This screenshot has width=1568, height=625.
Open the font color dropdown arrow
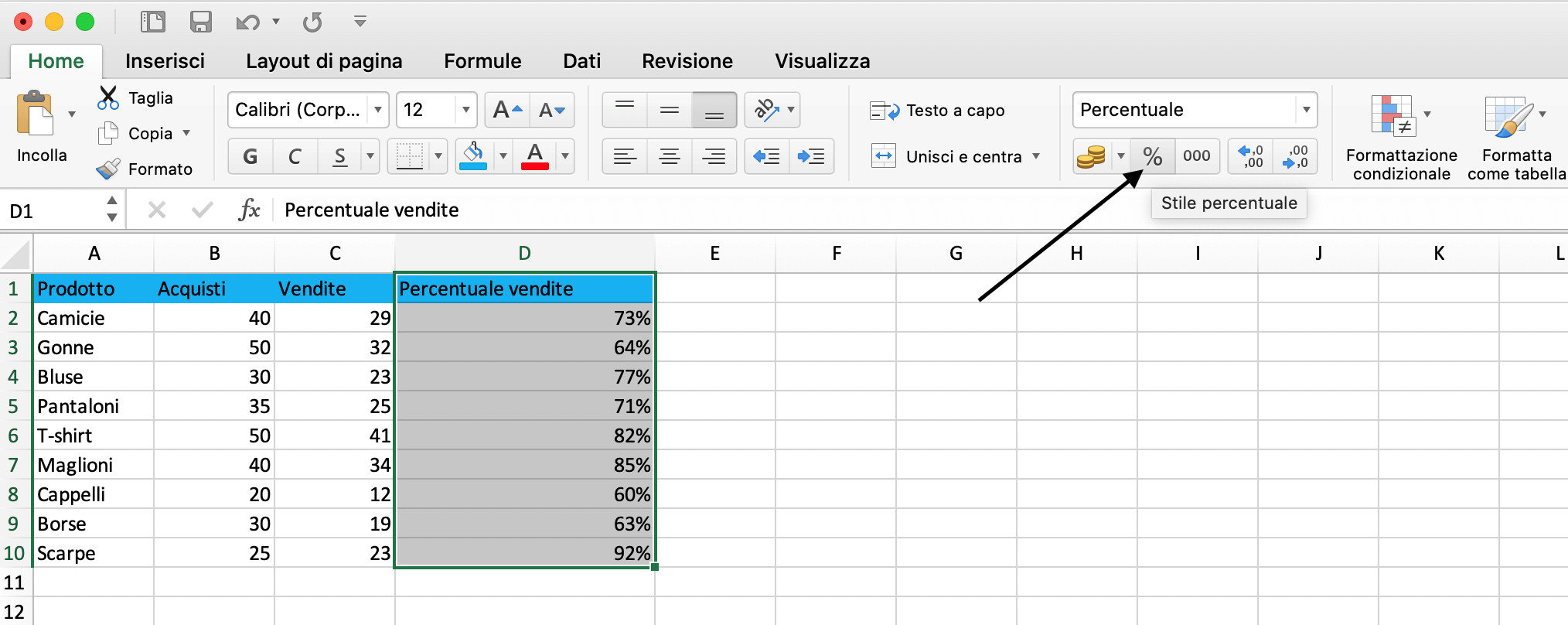point(565,156)
